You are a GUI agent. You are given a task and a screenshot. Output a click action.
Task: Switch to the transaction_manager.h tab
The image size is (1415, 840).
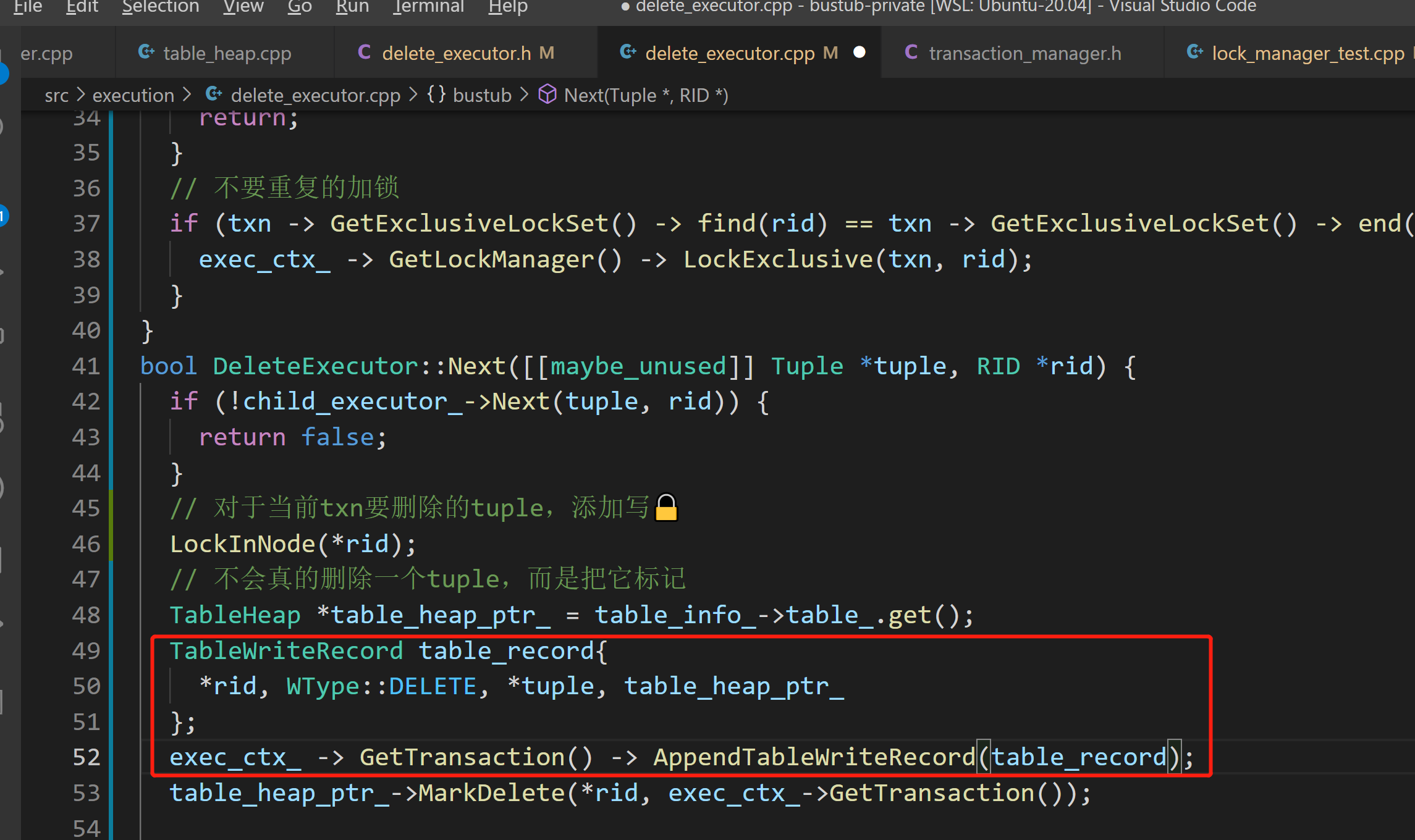click(x=1024, y=54)
